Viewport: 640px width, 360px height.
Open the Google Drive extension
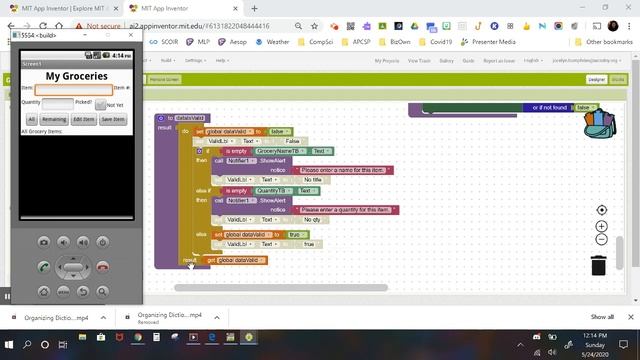click(x=414, y=26)
